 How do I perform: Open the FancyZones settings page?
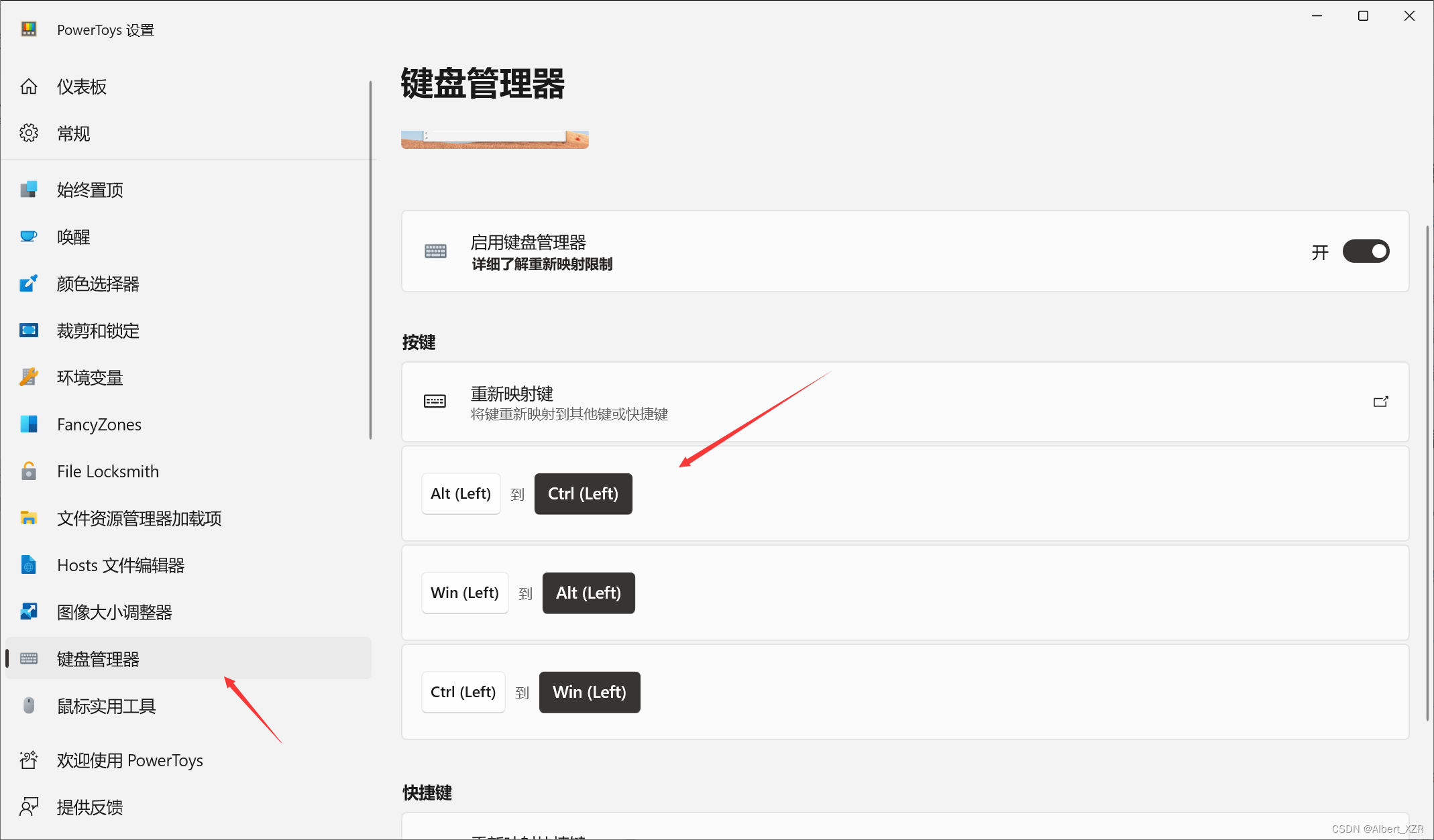tap(99, 424)
